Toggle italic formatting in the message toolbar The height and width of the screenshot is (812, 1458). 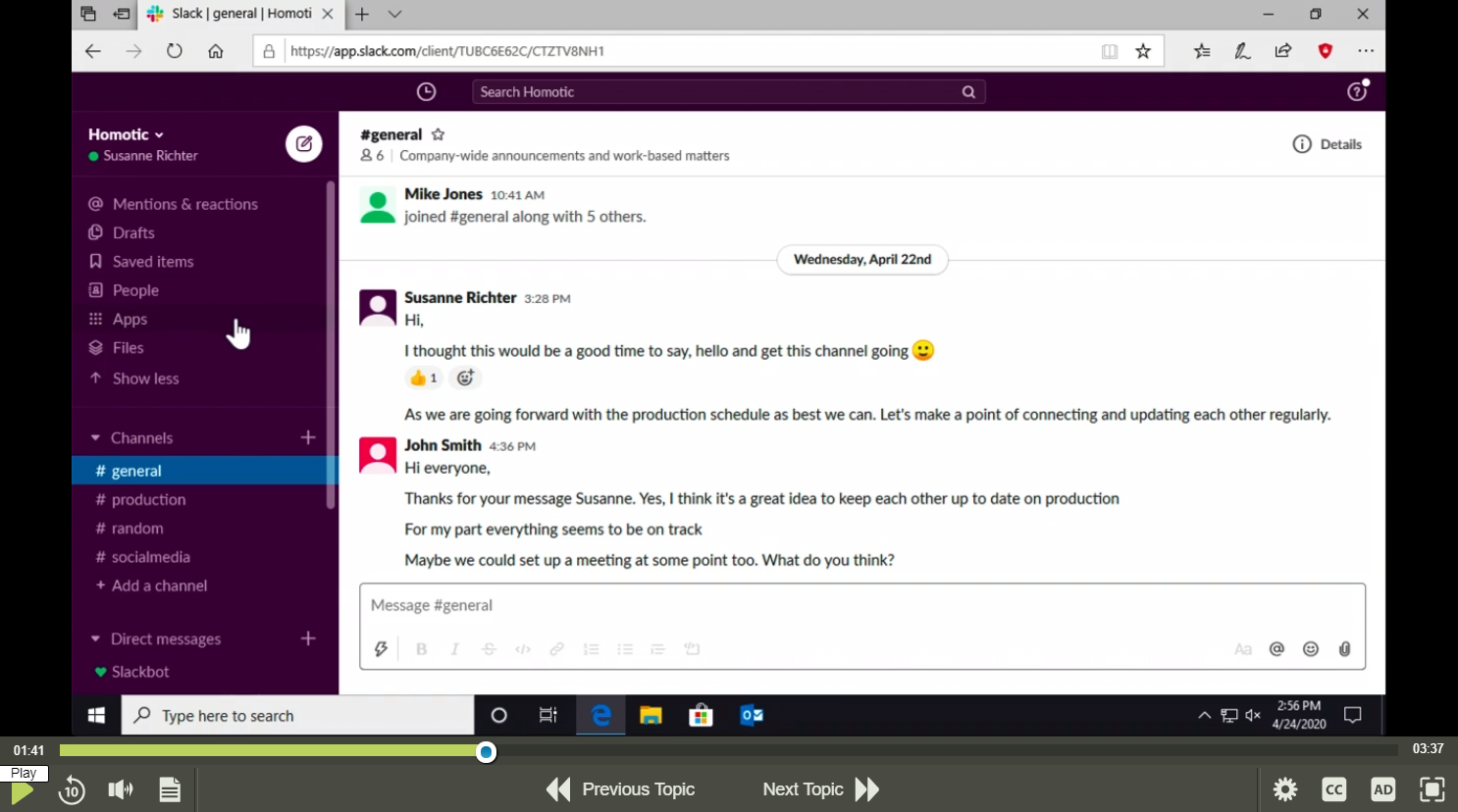454,648
